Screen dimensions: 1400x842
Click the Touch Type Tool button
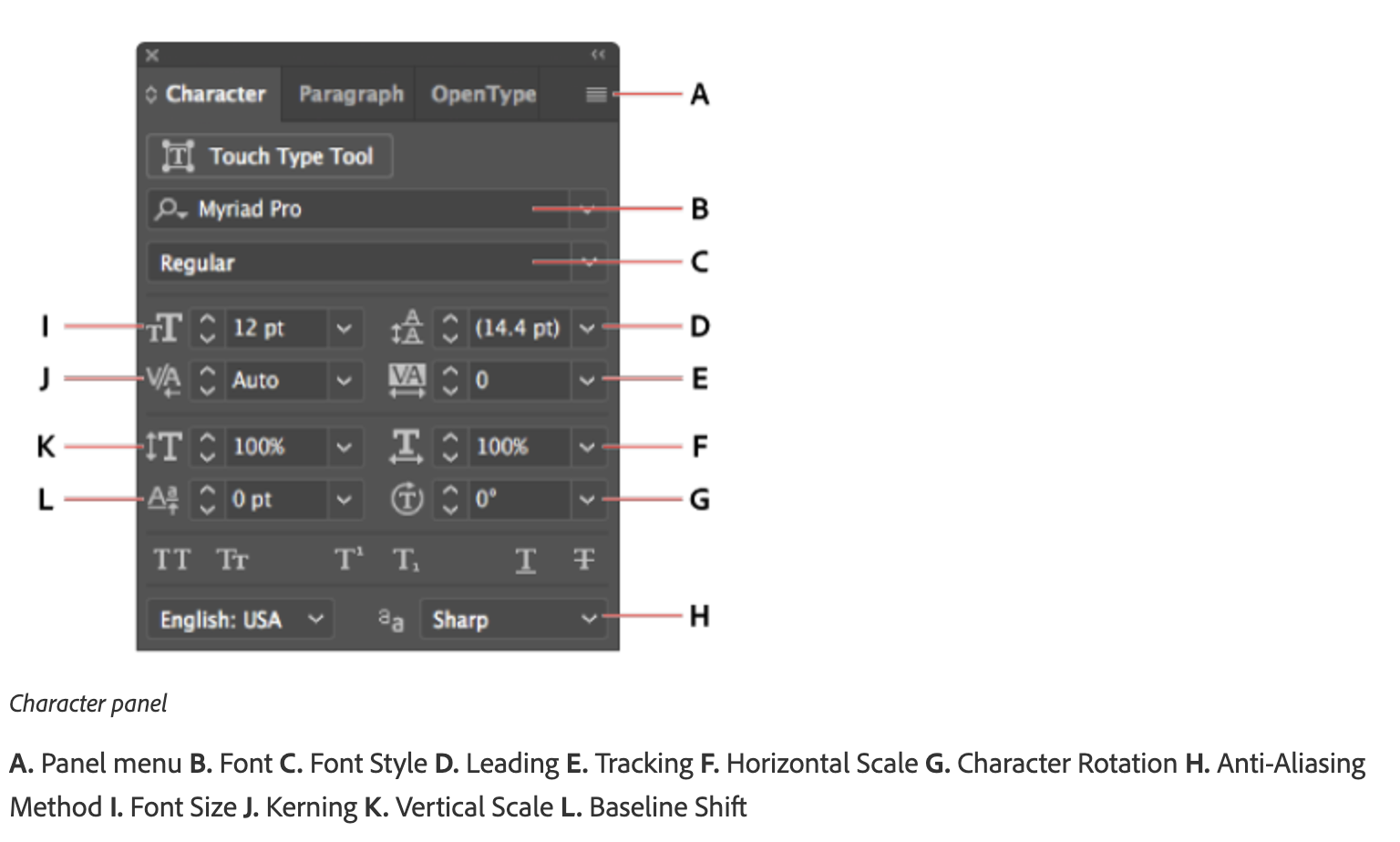(x=270, y=156)
